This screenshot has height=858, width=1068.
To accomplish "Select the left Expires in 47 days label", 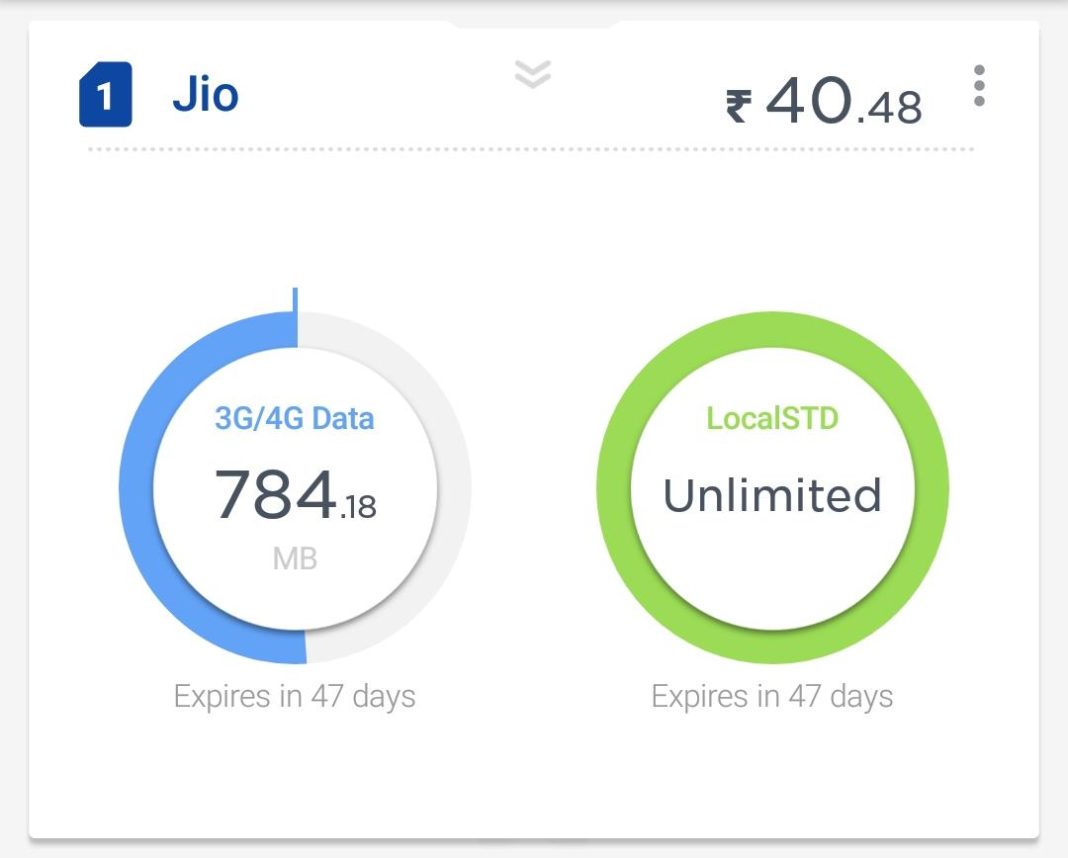I will 295,695.
